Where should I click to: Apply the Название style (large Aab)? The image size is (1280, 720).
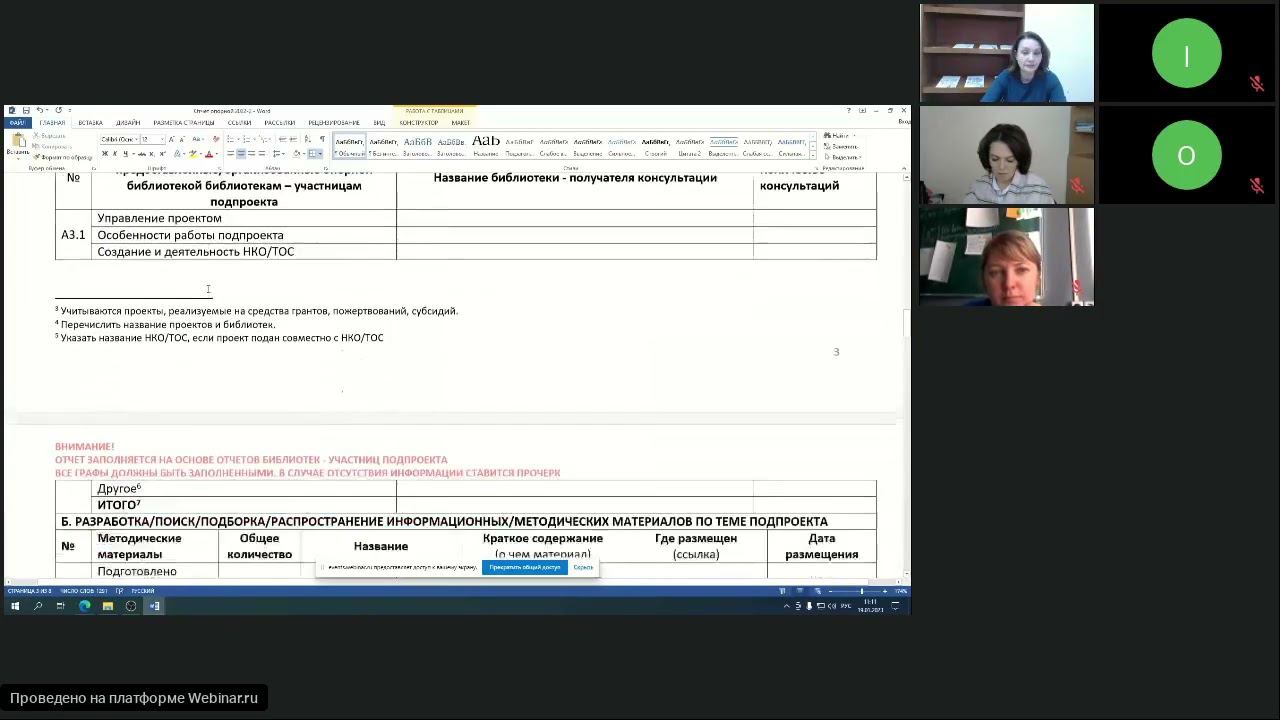click(x=486, y=145)
